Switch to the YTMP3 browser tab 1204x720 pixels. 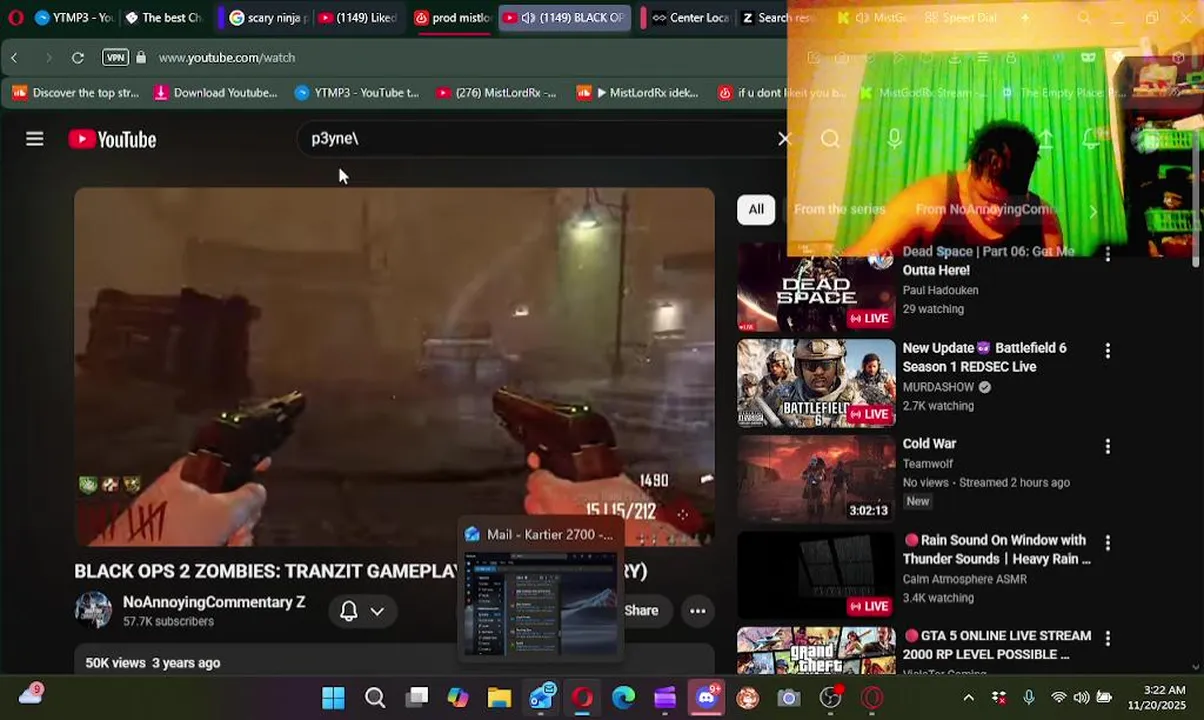tap(73, 18)
